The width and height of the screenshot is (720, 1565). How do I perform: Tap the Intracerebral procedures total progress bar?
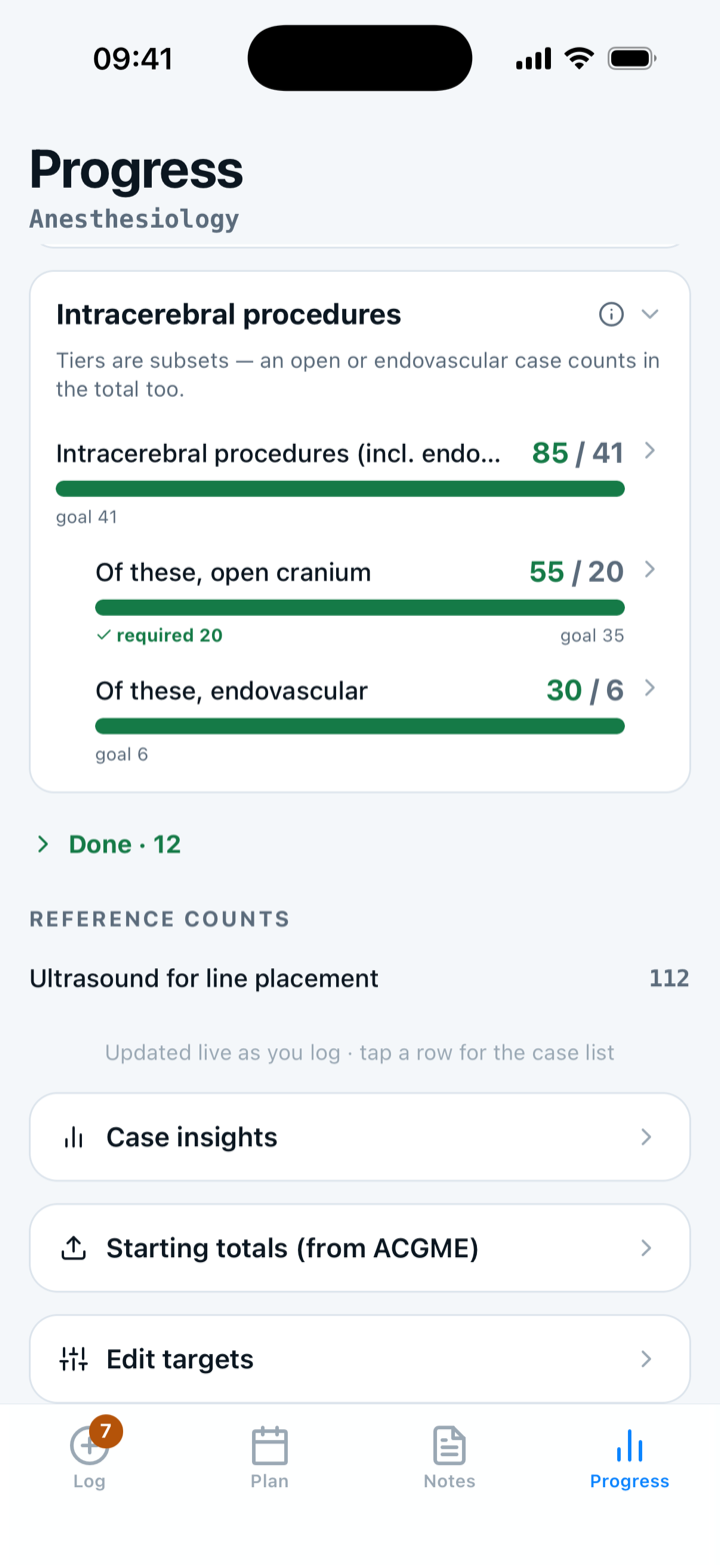[x=340, y=489]
